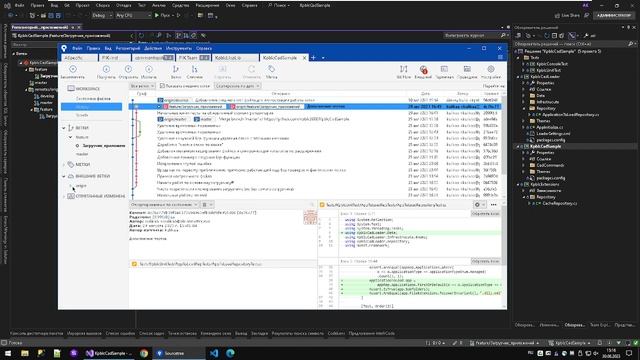This screenshot has height=360, width=640.
Task: Expand the Data folder in Solution Explorer
Action: coord(524,96)
